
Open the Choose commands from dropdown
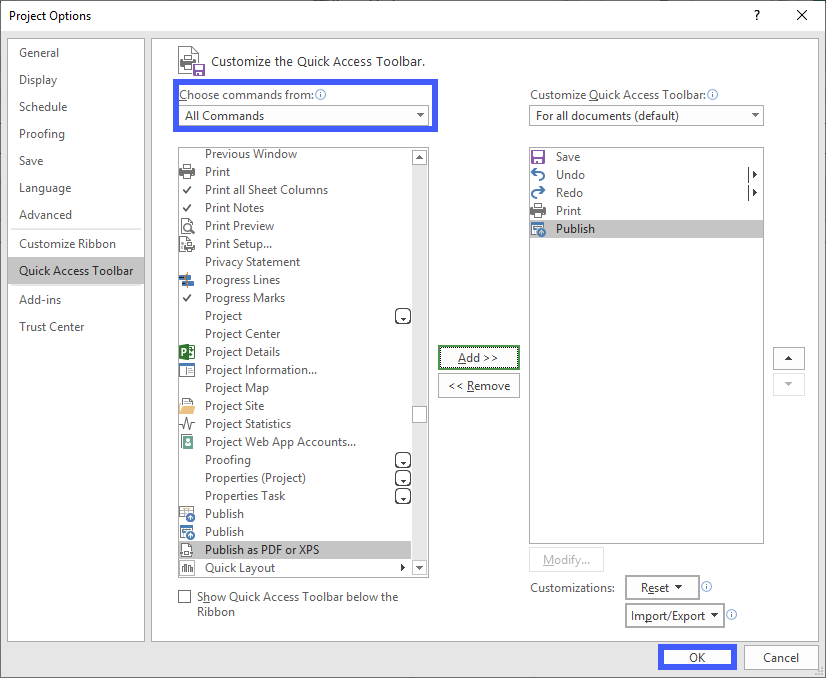304,116
